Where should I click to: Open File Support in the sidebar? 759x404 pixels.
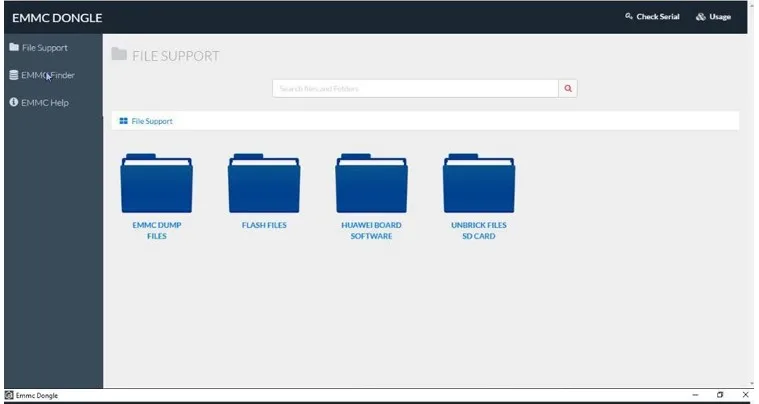point(45,47)
